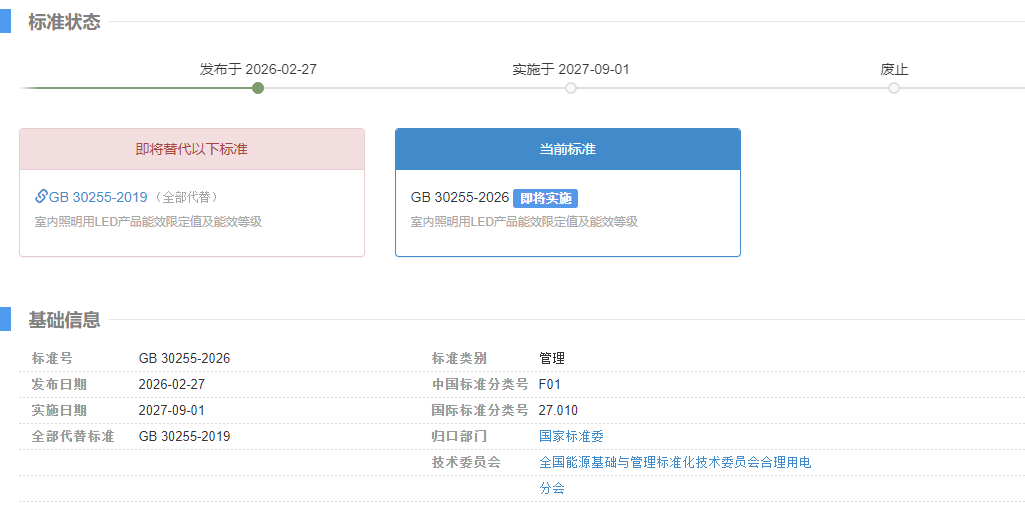Click the chain link icon beside GB 30255-2019
Viewport: 1025px width, 505px height.
click(x=41, y=196)
